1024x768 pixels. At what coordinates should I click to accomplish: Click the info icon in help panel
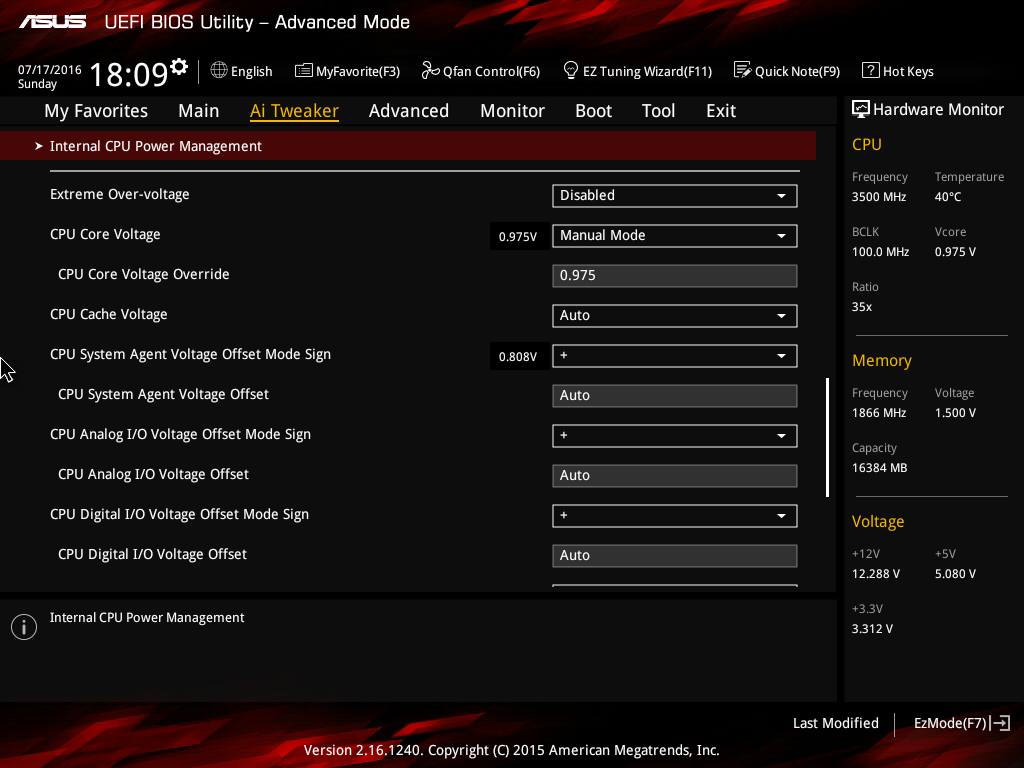tap(24, 627)
